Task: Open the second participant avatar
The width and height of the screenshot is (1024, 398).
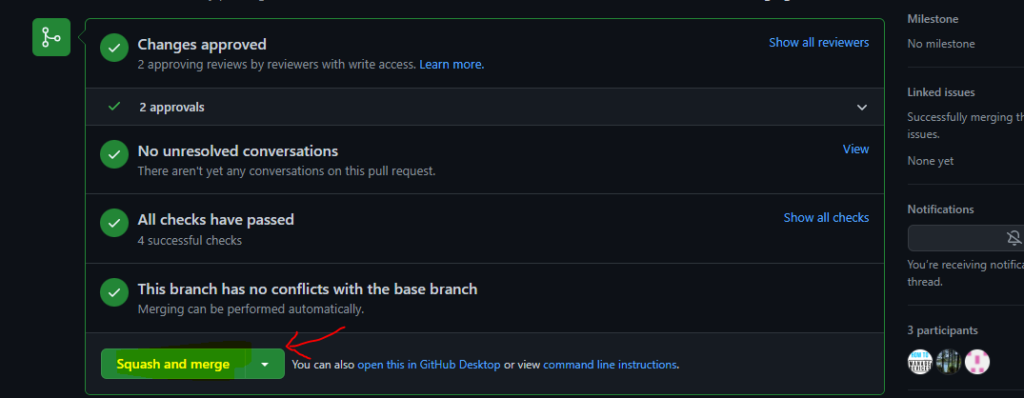Action: (x=948, y=361)
